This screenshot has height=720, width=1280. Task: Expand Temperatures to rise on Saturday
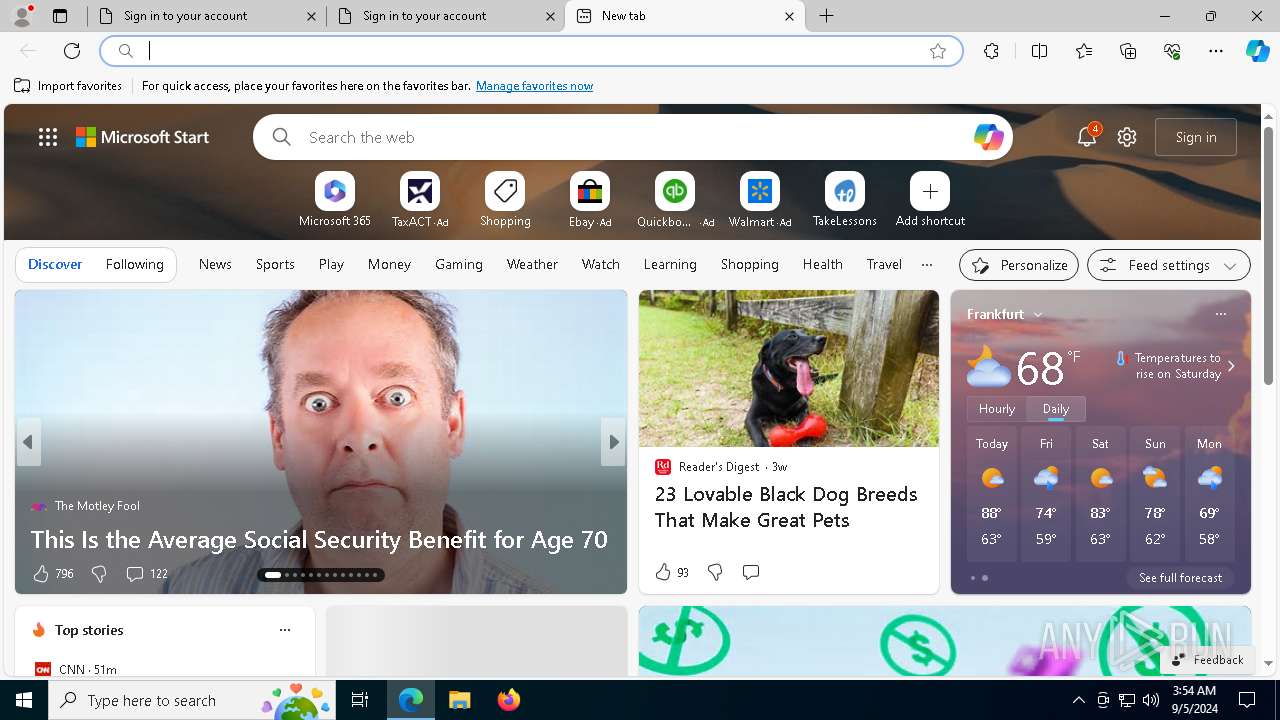(x=1231, y=366)
